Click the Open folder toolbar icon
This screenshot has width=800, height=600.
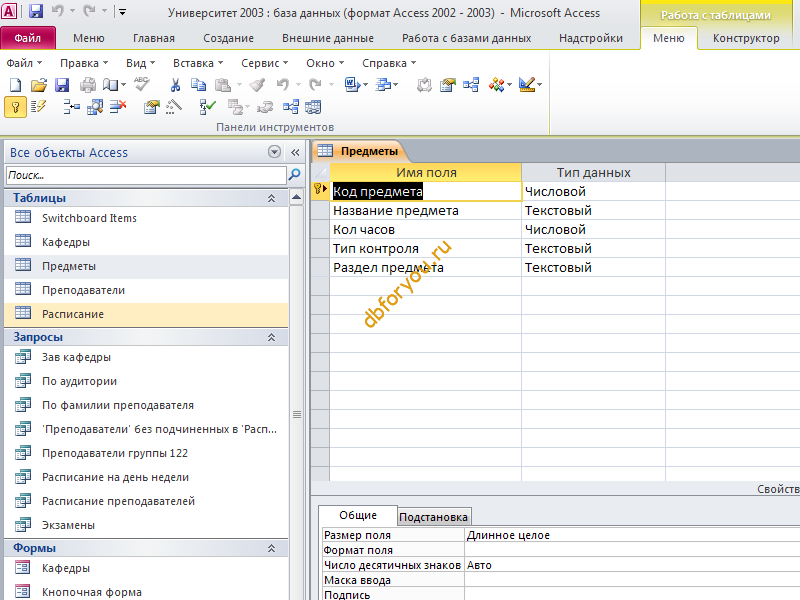click(x=38, y=85)
